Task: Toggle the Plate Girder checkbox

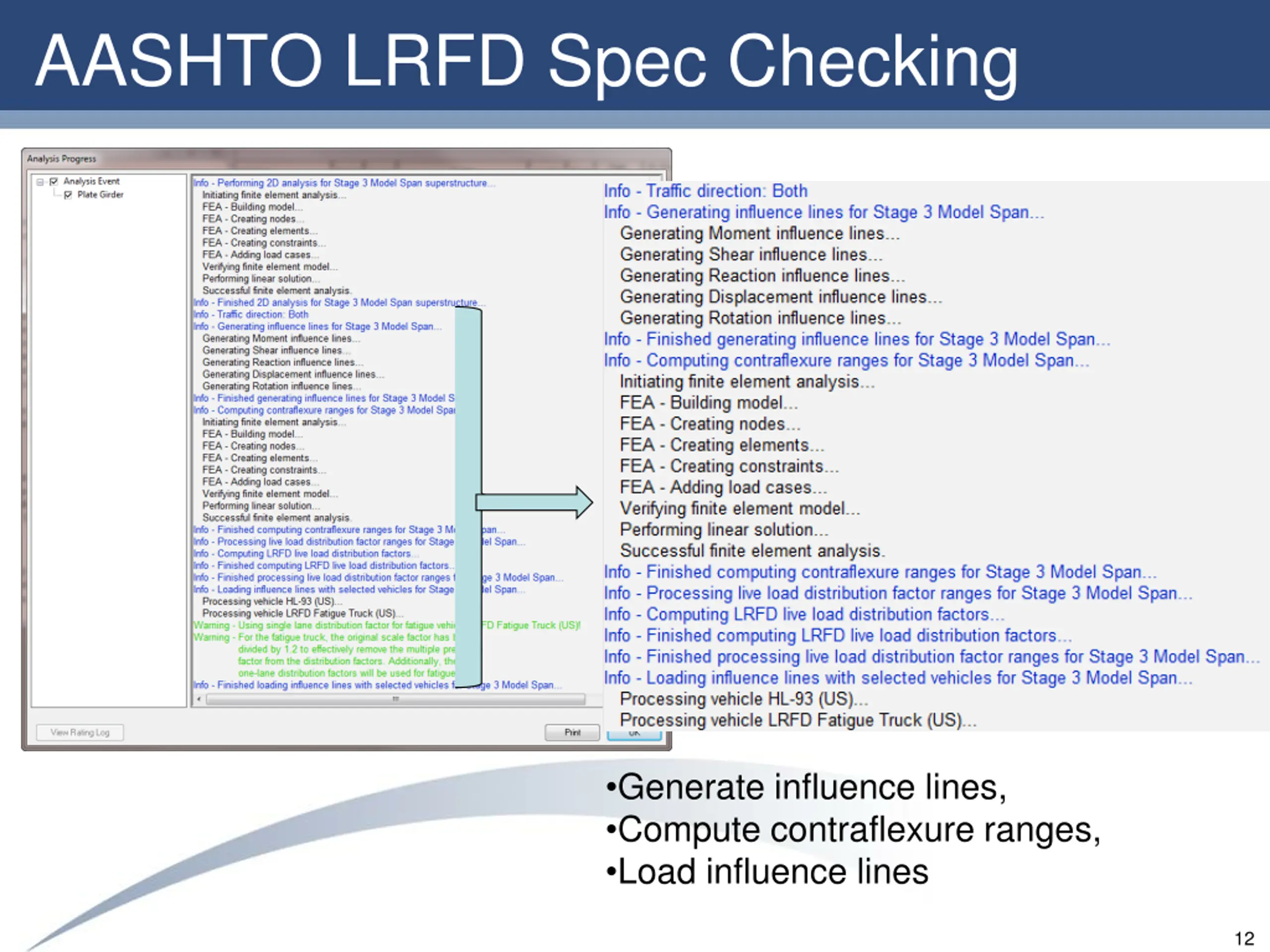Action: (x=68, y=195)
